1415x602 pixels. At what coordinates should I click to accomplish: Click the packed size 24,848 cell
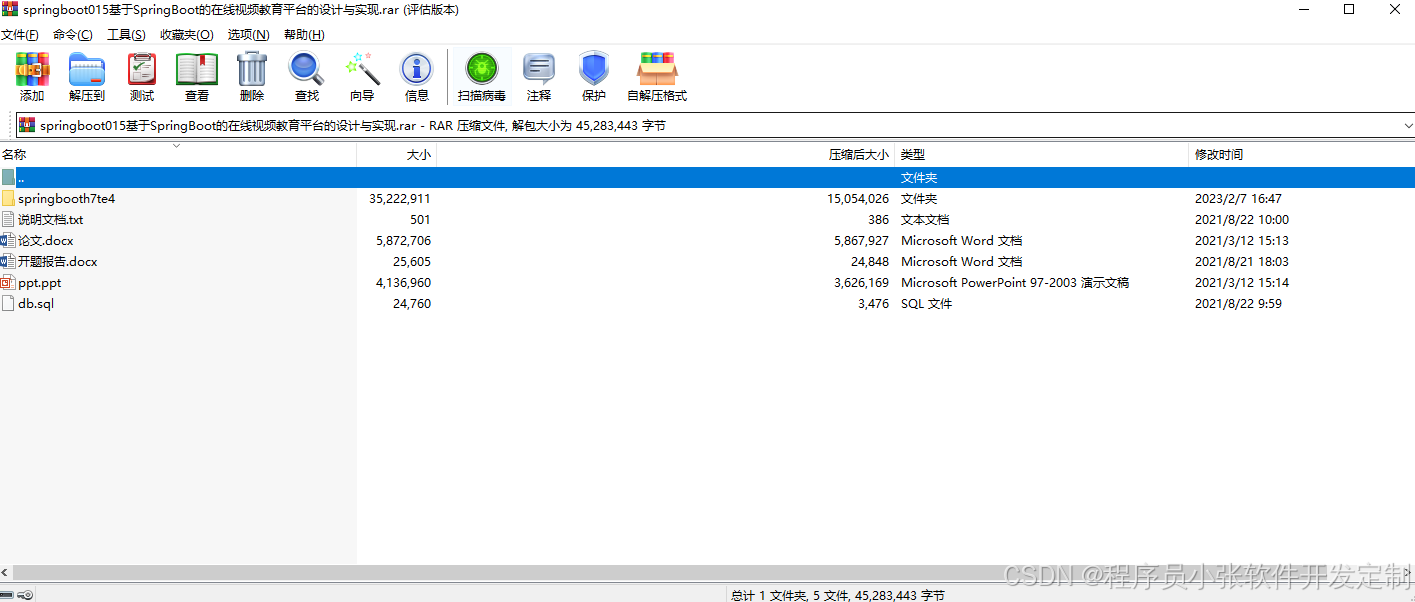868,261
